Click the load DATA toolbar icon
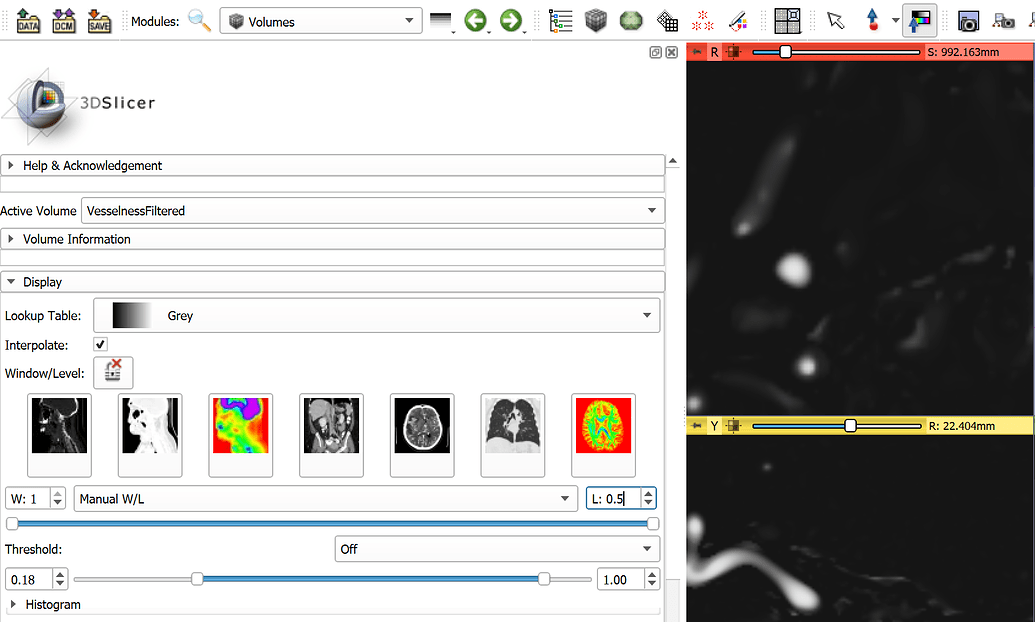This screenshot has width=1035, height=622. click(x=28, y=20)
